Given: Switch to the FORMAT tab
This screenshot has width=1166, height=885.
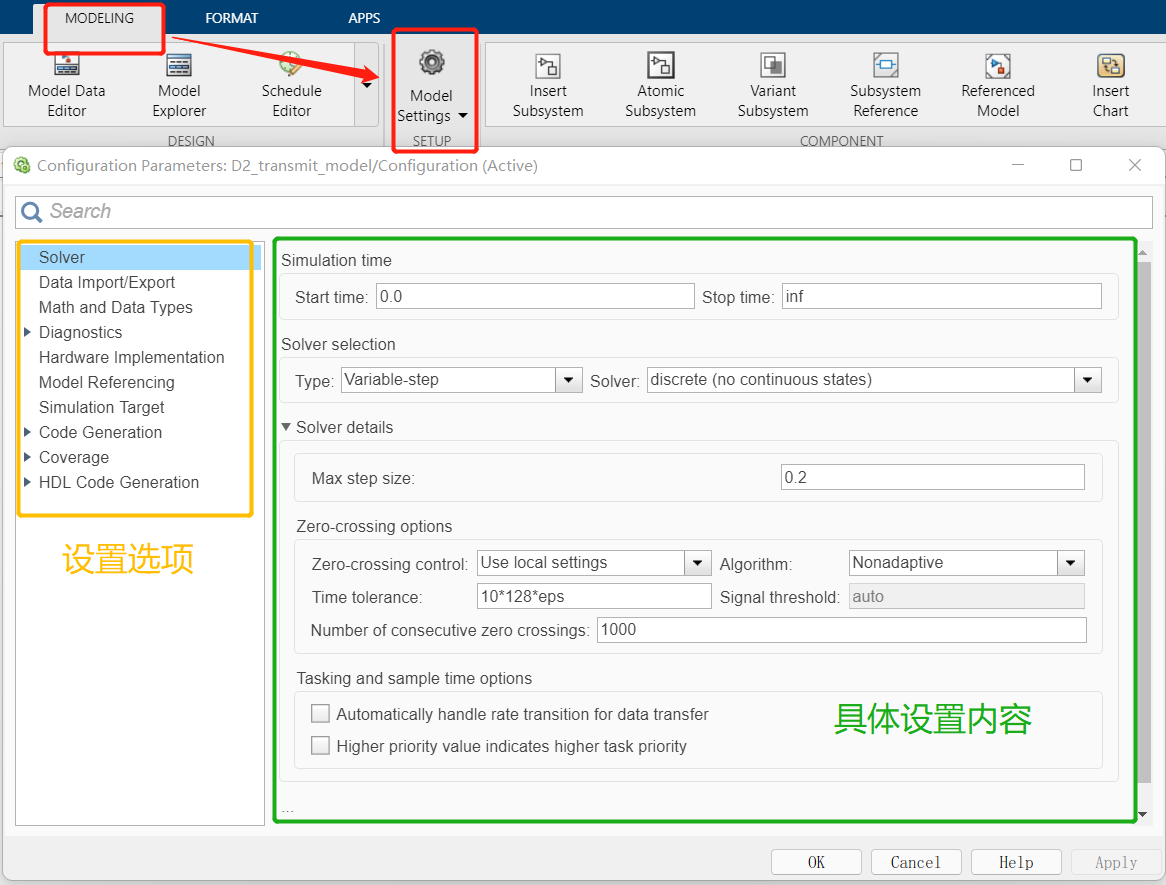Looking at the screenshot, I should 231,18.
